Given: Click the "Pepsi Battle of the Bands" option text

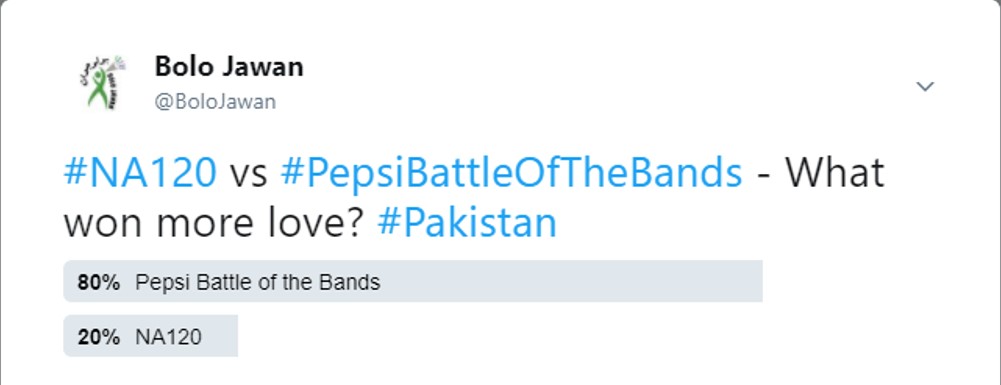Looking at the screenshot, I should [258, 282].
